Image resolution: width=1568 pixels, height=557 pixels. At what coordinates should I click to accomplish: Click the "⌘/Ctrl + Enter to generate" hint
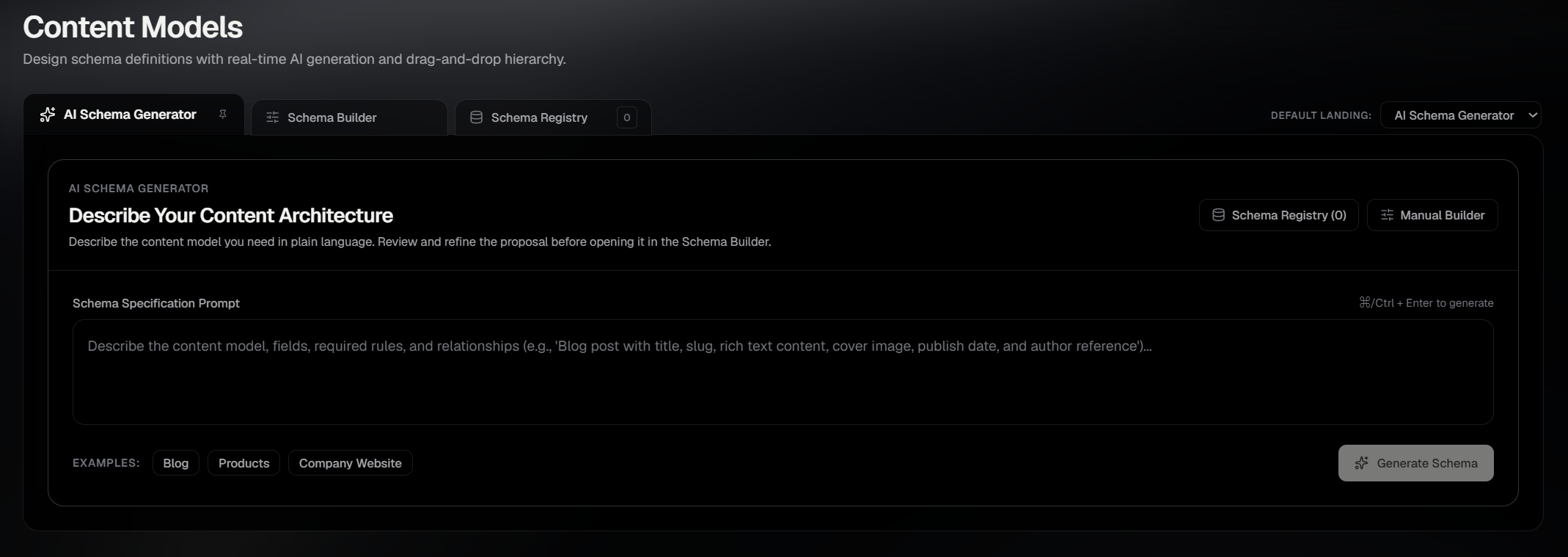point(1426,303)
